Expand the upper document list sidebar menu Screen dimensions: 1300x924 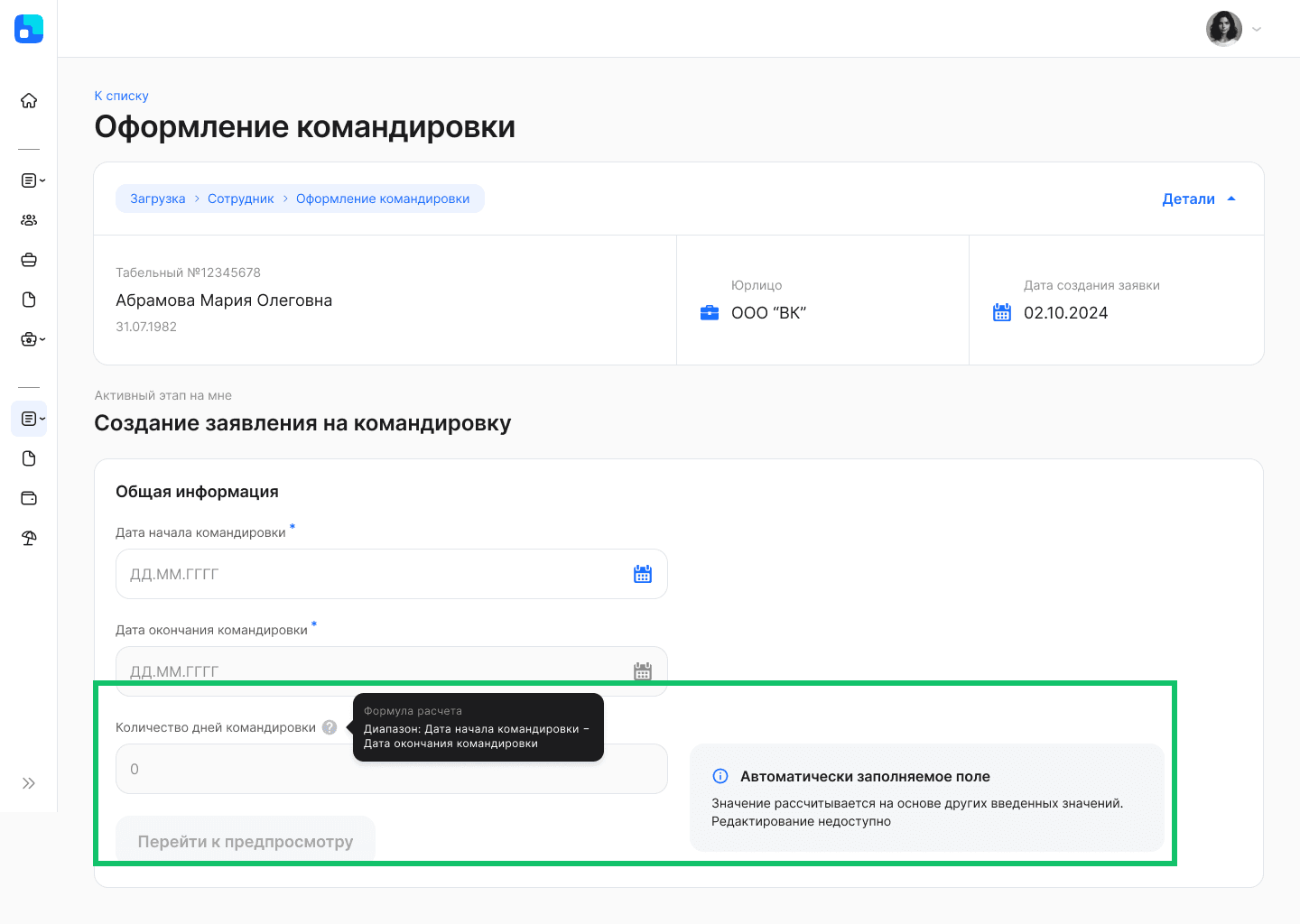(x=32, y=180)
